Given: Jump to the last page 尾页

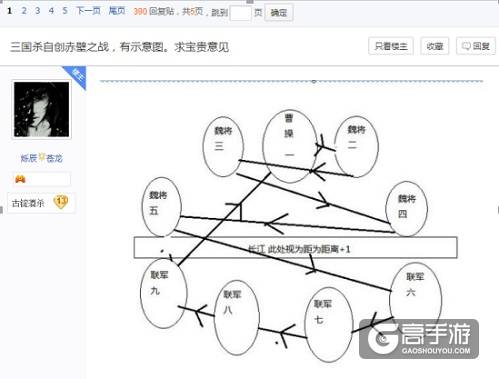Looking at the screenshot, I should click(117, 11).
